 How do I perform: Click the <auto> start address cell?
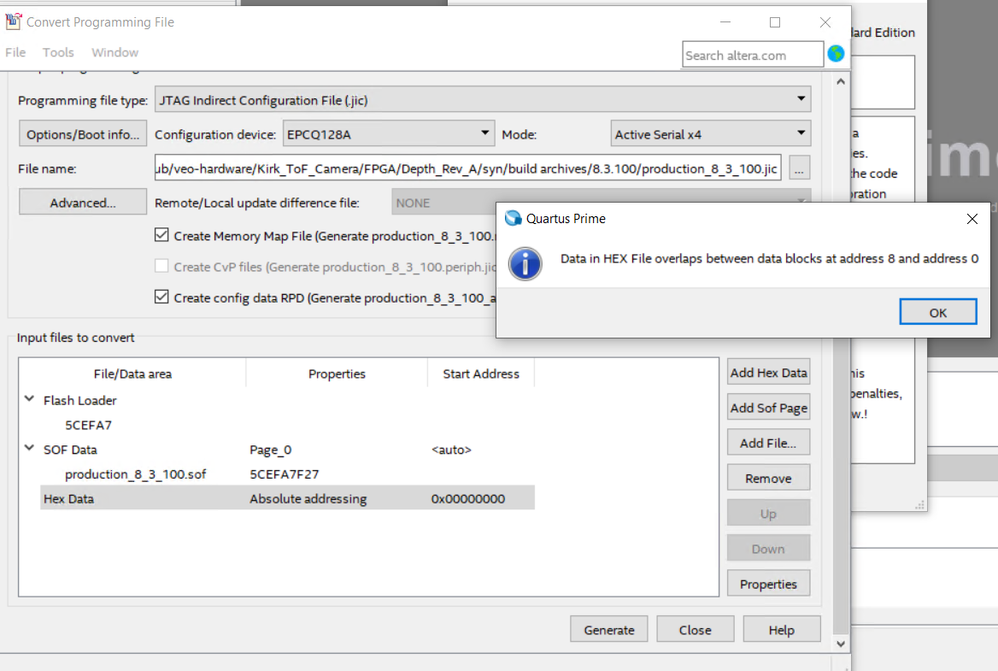coord(451,449)
